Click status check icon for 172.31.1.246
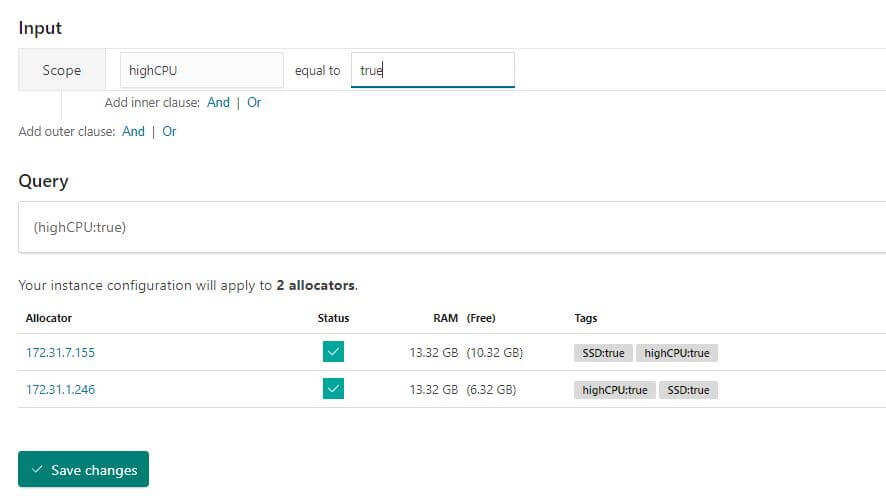 pyautogui.click(x=333, y=389)
